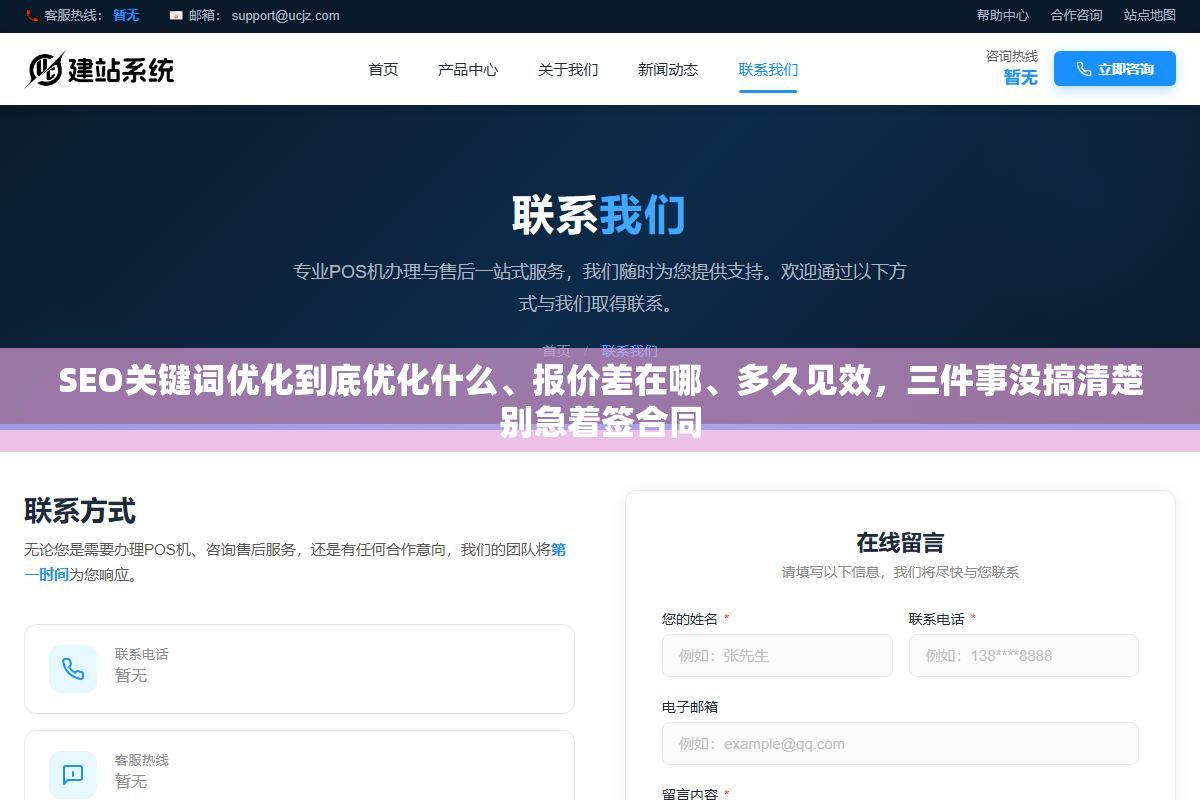Click the 联系电话 card
This screenshot has width=1200, height=800.
[299, 669]
